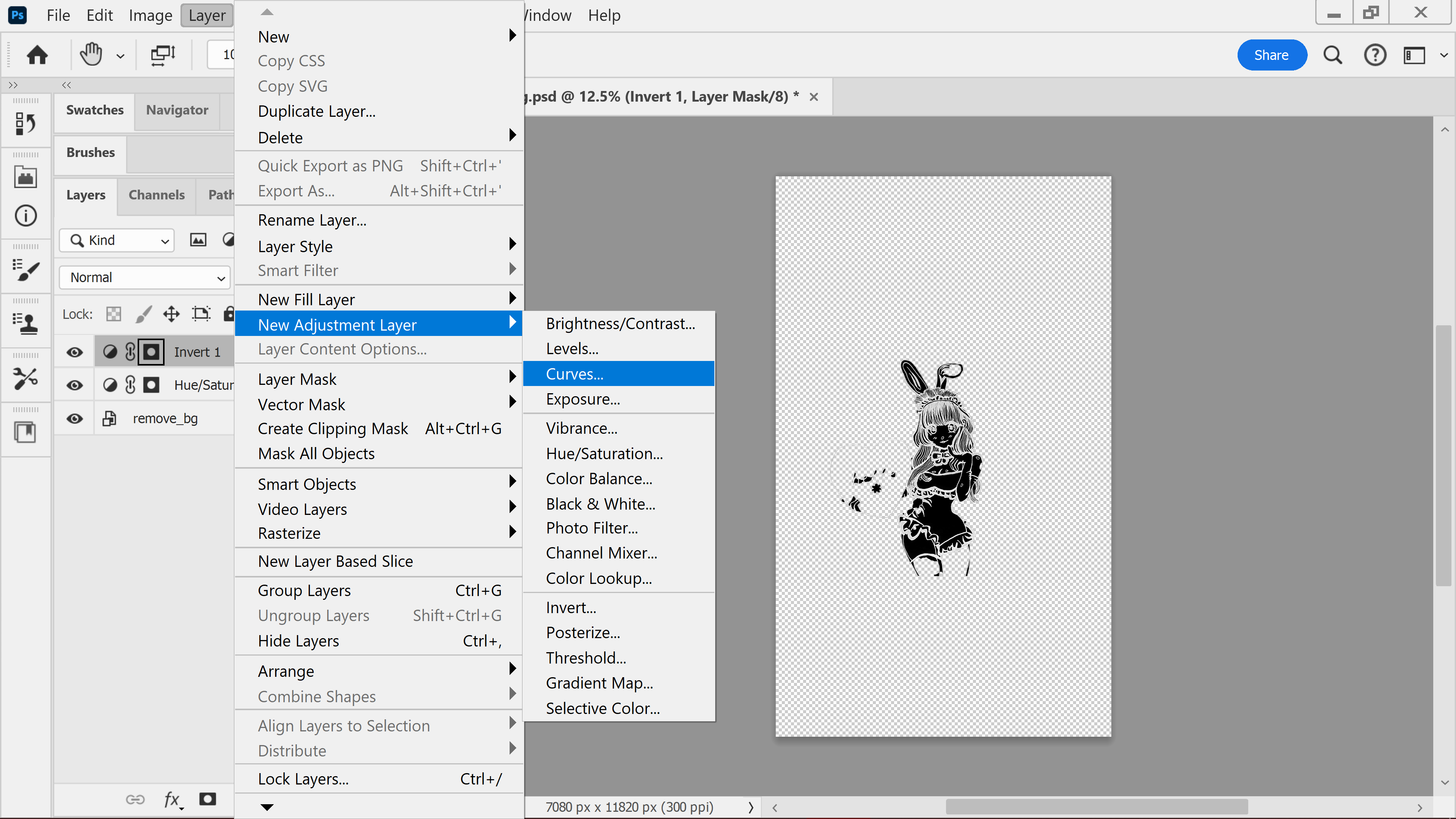The height and width of the screenshot is (819, 1456).
Task: Click the Home icon in options bar
Action: [37, 55]
